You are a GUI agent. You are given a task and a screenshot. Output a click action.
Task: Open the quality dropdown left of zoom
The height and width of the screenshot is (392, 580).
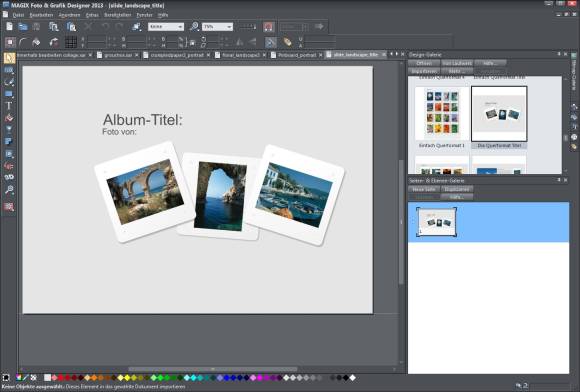[x=166, y=27]
